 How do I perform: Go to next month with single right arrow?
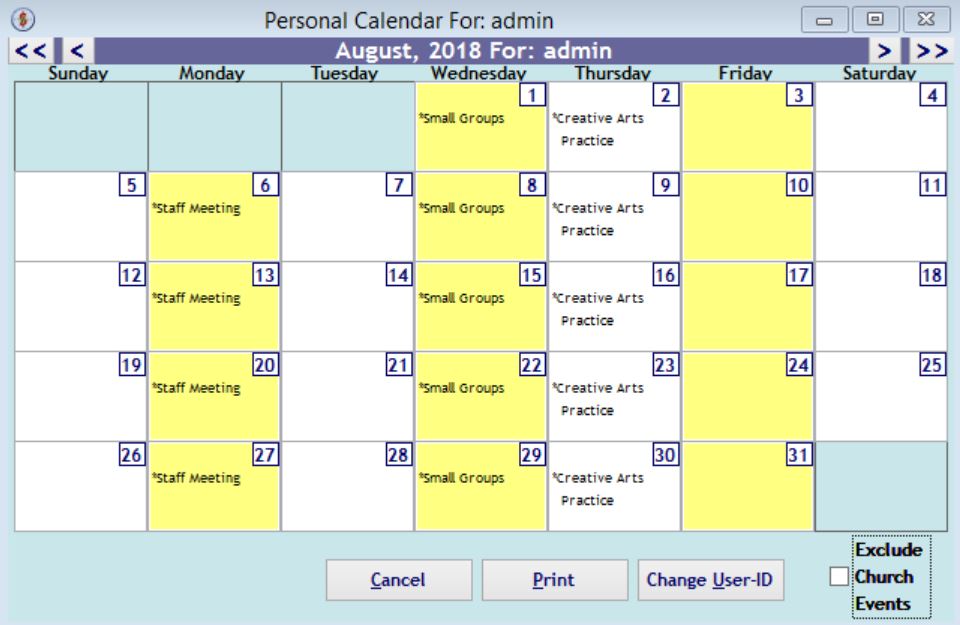tap(882, 48)
